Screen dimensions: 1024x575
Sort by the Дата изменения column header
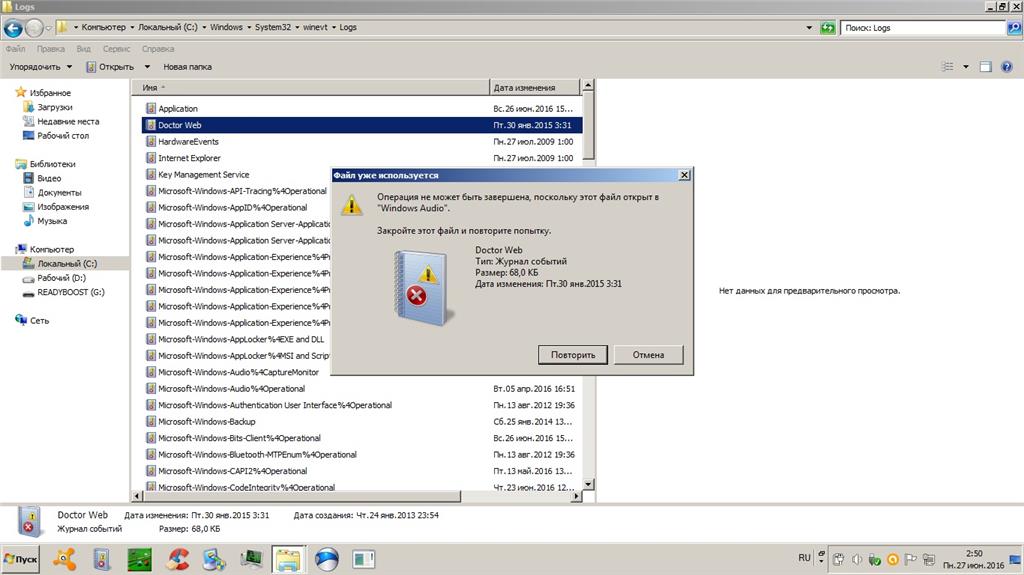(534, 88)
